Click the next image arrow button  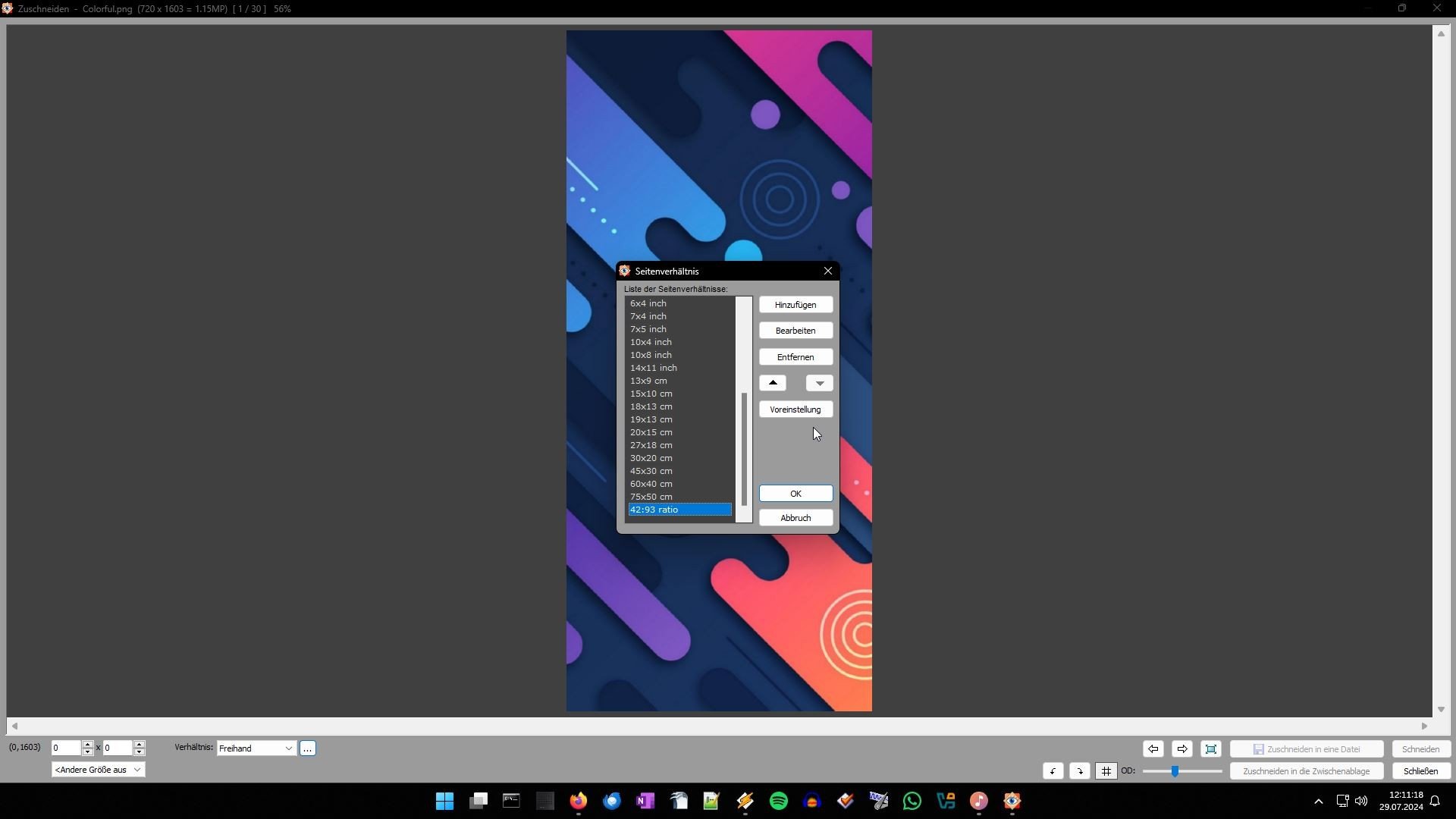[x=1181, y=749]
